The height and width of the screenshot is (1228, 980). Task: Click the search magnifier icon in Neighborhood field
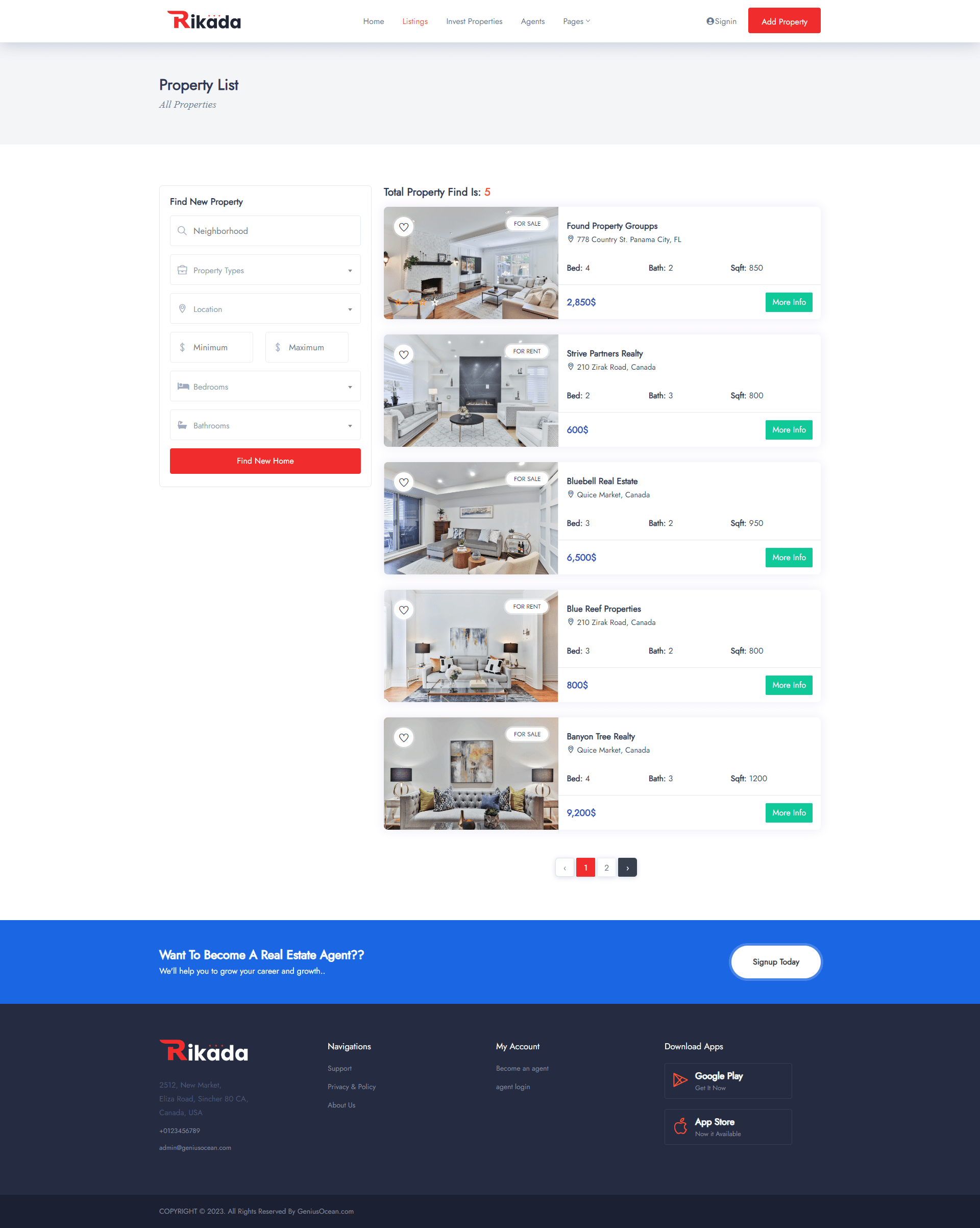182,231
